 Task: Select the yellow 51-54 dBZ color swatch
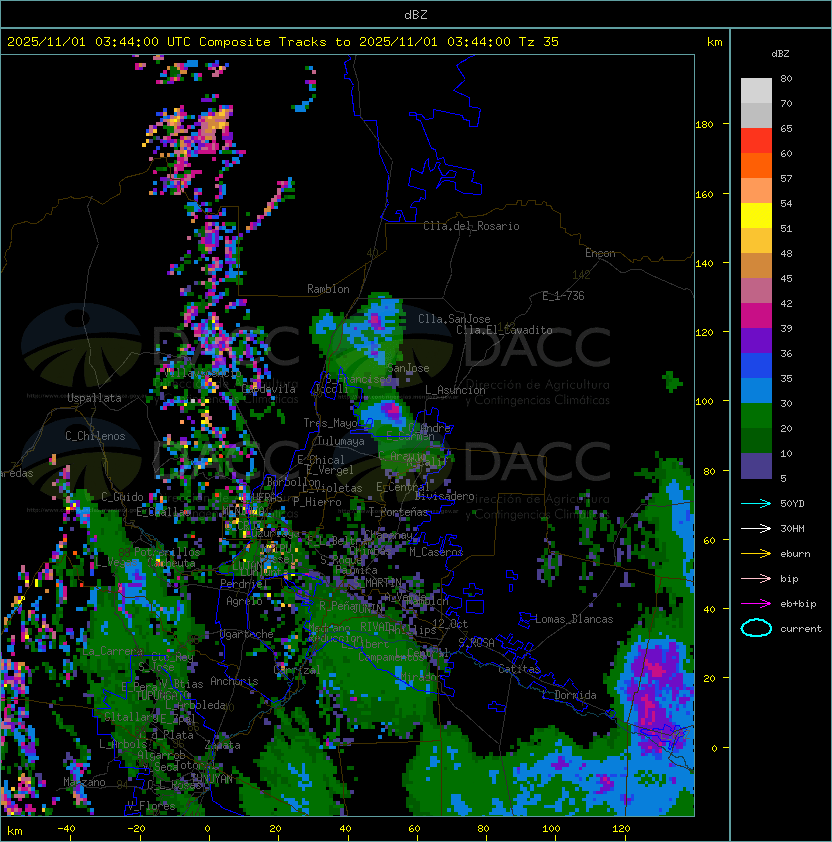(x=756, y=216)
